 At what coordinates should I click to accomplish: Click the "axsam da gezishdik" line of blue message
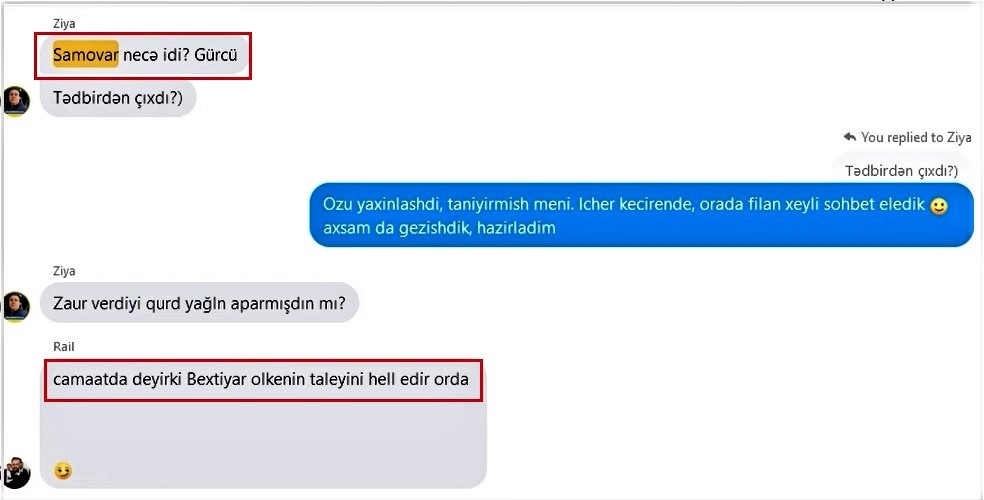(439, 227)
